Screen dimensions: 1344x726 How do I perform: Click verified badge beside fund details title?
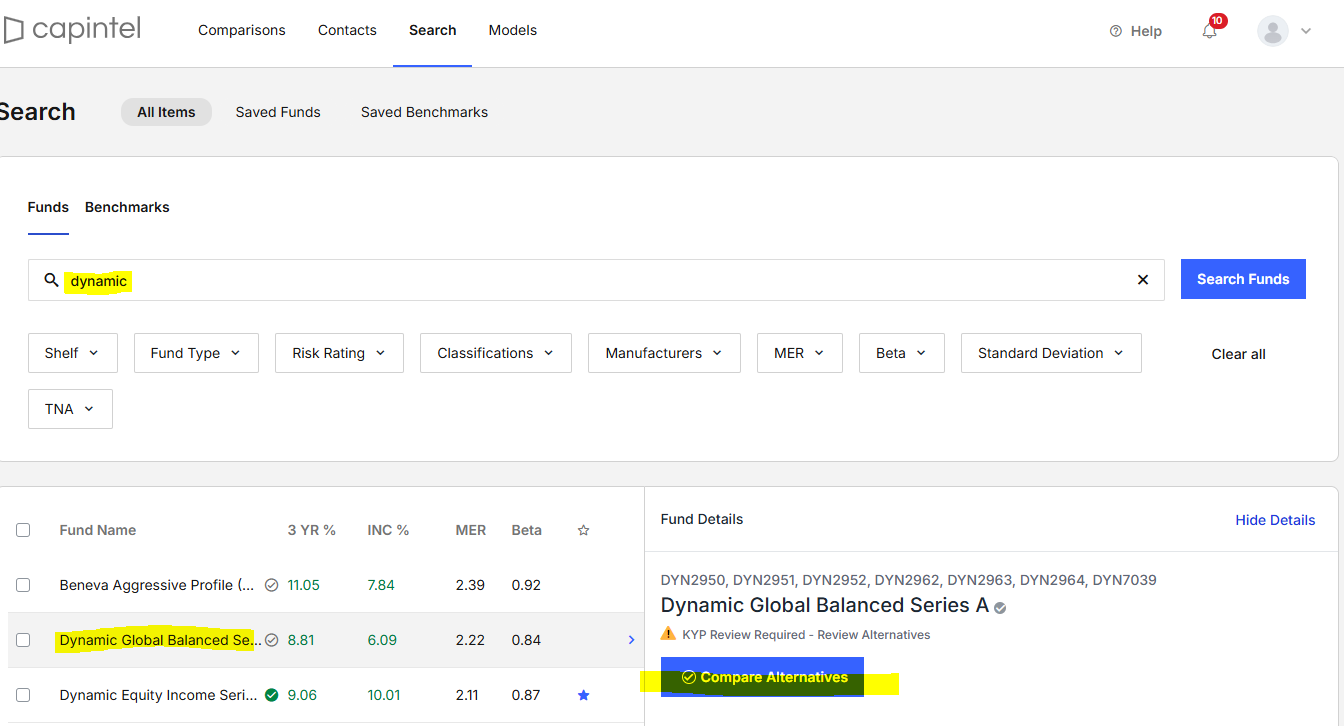(1000, 607)
